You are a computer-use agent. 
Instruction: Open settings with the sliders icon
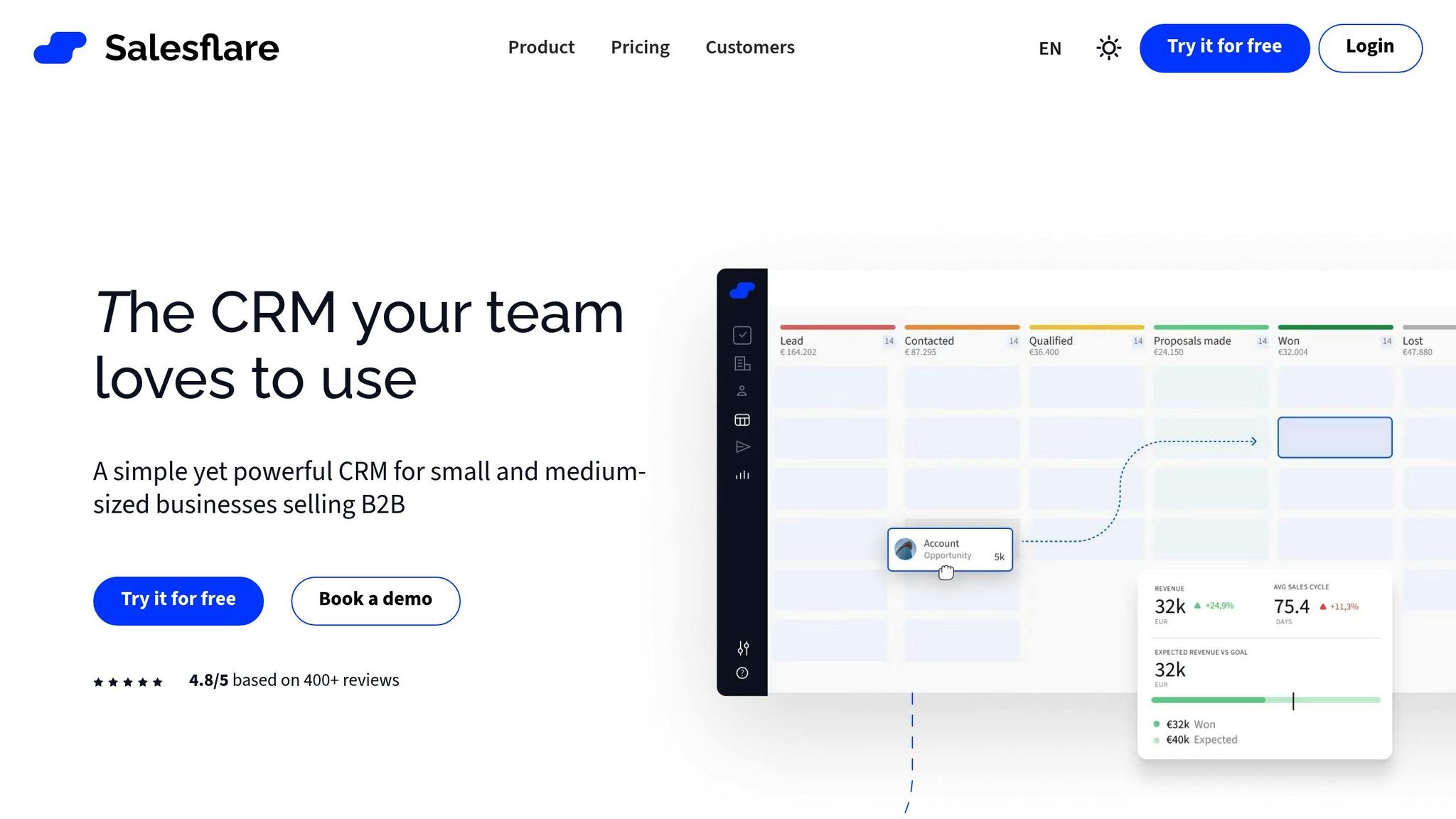(742, 648)
